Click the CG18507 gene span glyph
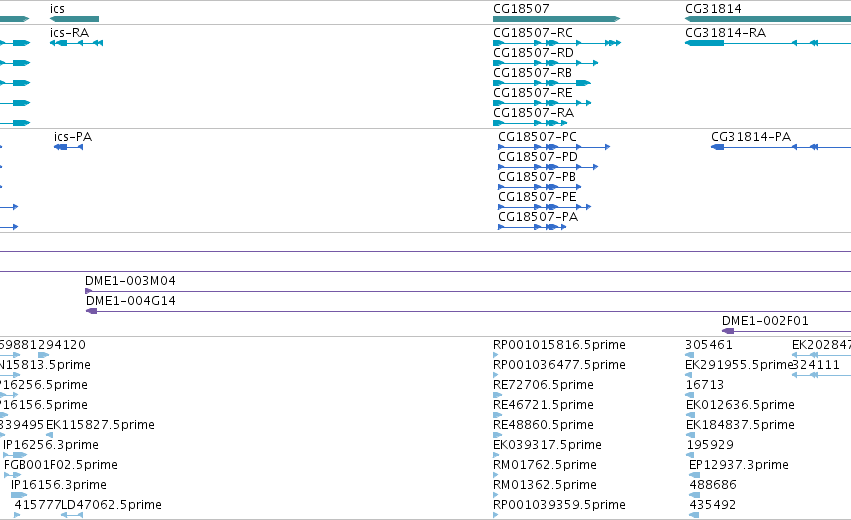This screenshot has height=520, width=851. 556,19
